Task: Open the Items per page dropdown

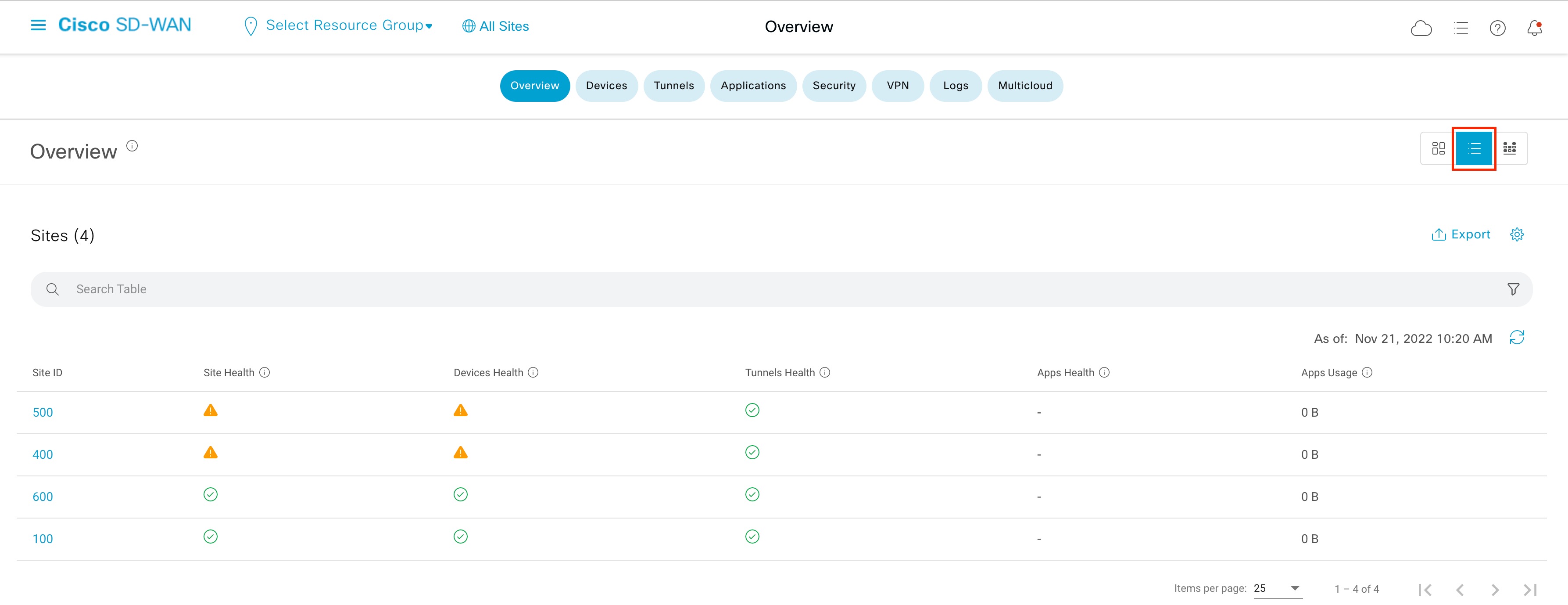Action: (1276, 589)
